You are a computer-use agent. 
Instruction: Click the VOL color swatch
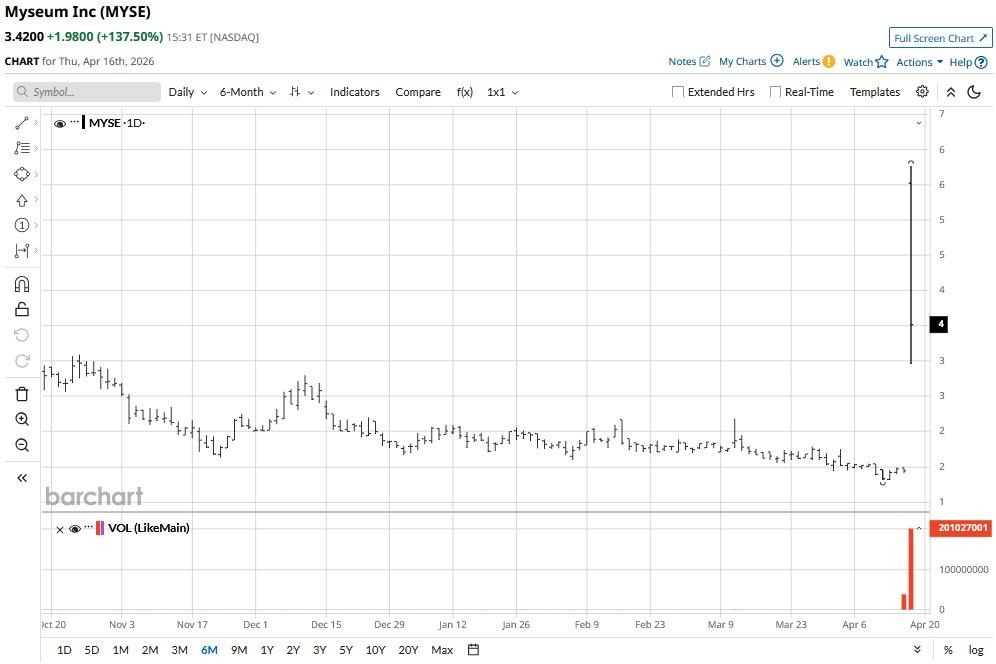[x=100, y=528]
